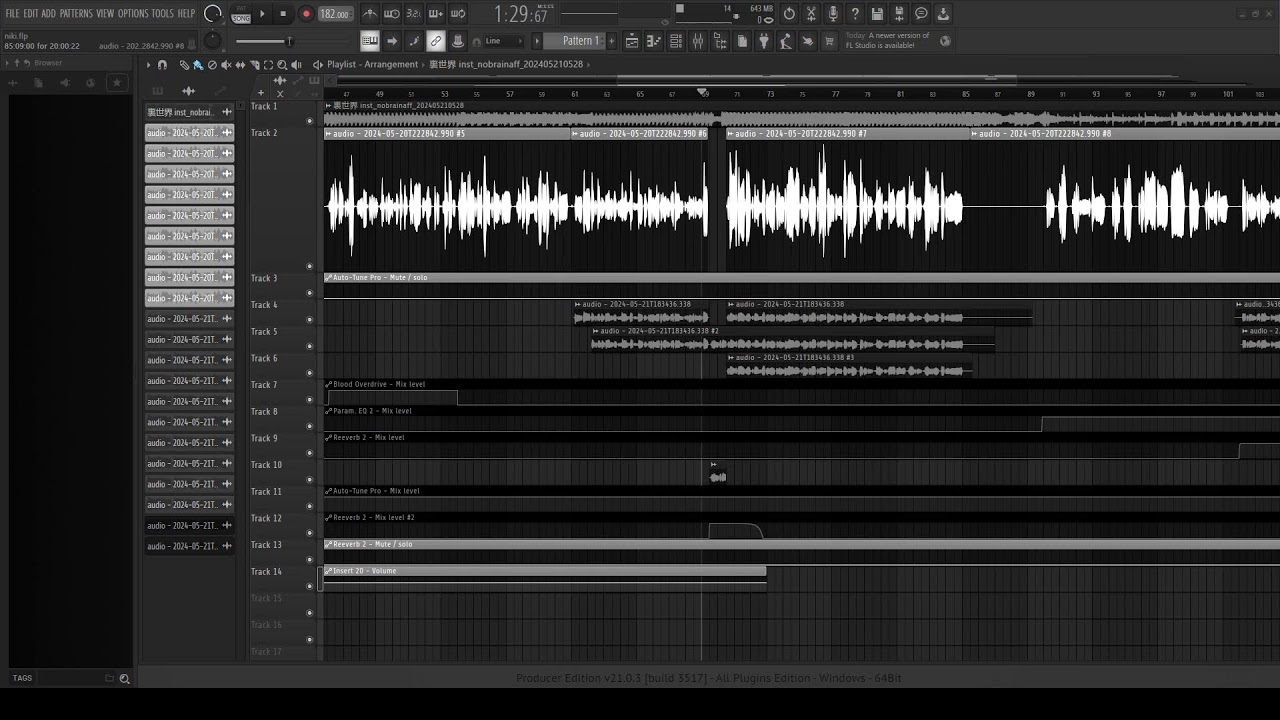The width and height of the screenshot is (1280, 720).
Task: Open the help question mark icon
Action: [855, 14]
